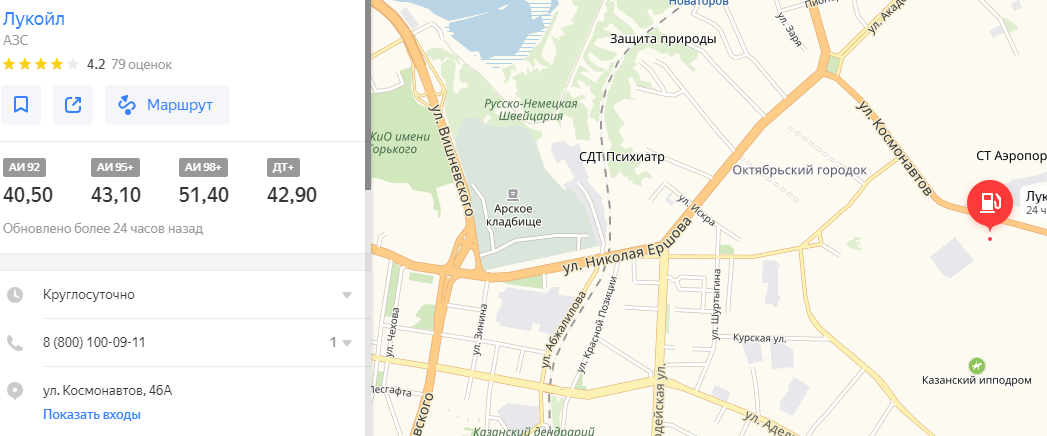The height and width of the screenshot is (436, 1047).
Task: Click the Лукойл title link
Action: pos(34,19)
